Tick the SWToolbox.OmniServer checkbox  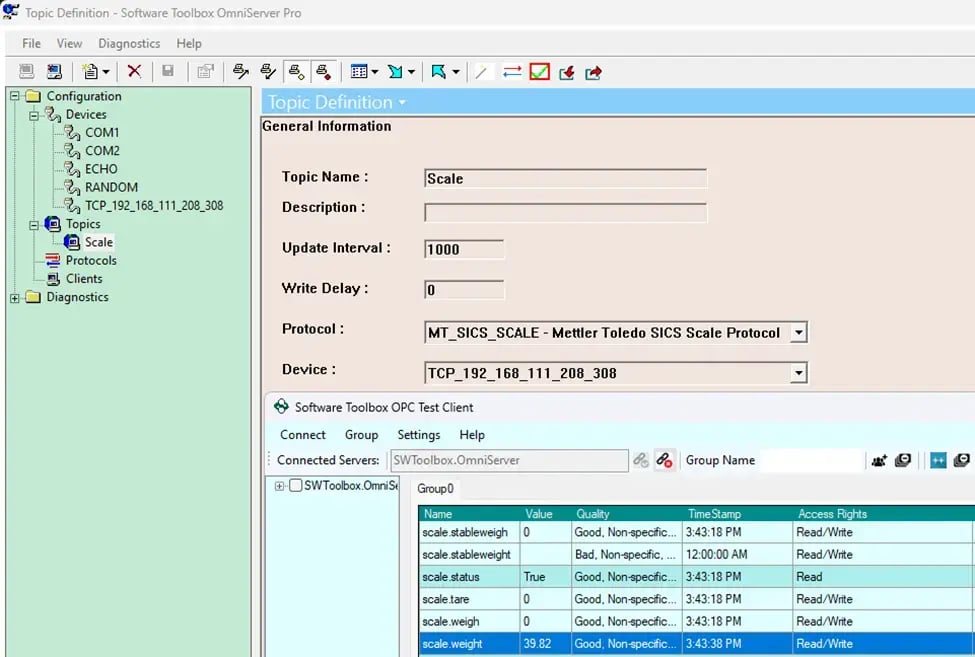[295, 486]
